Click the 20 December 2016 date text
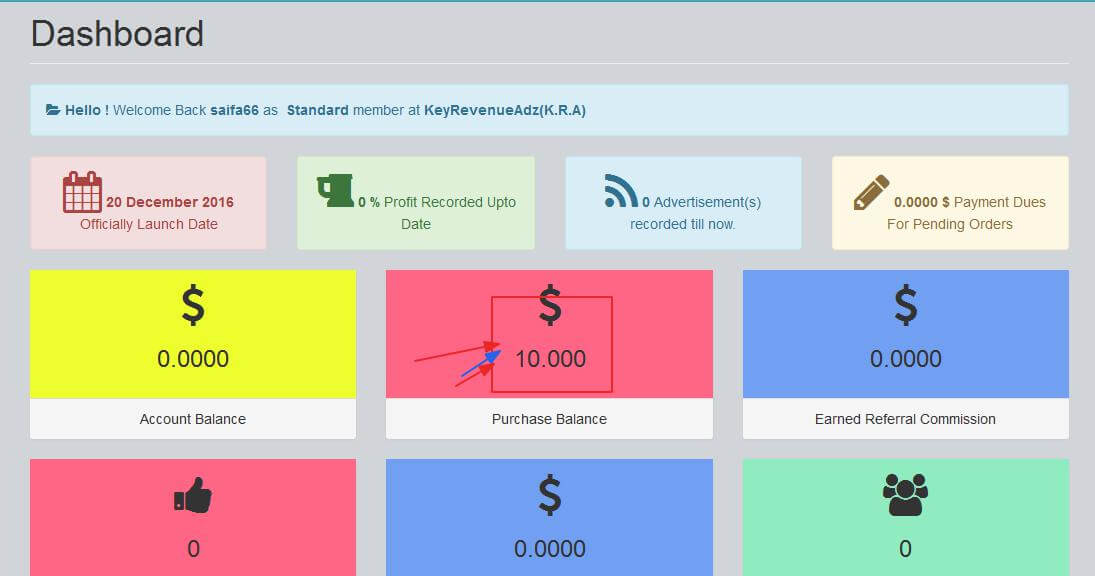Viewport: 1095px width, 576px height. [x=170, y=202]
